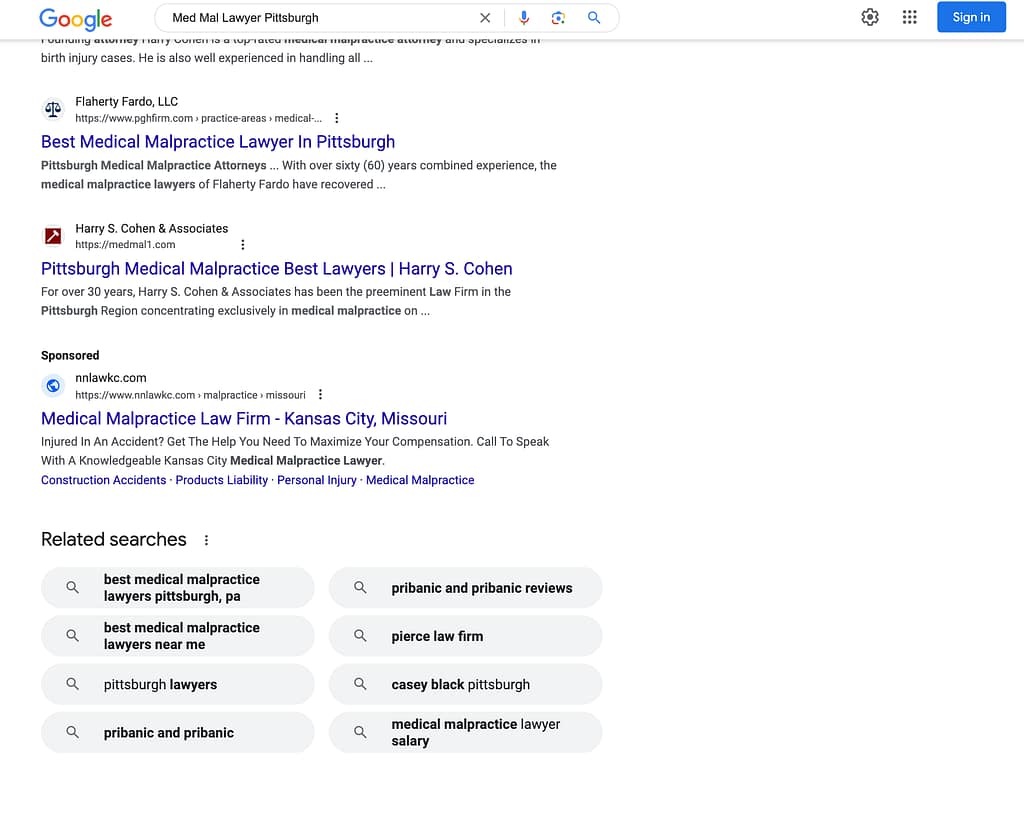Click the nnlawkc.com malpractice missouri breadcrumb
The height and width of the screenshot is (834, 1024).
[x=190, y=394]
